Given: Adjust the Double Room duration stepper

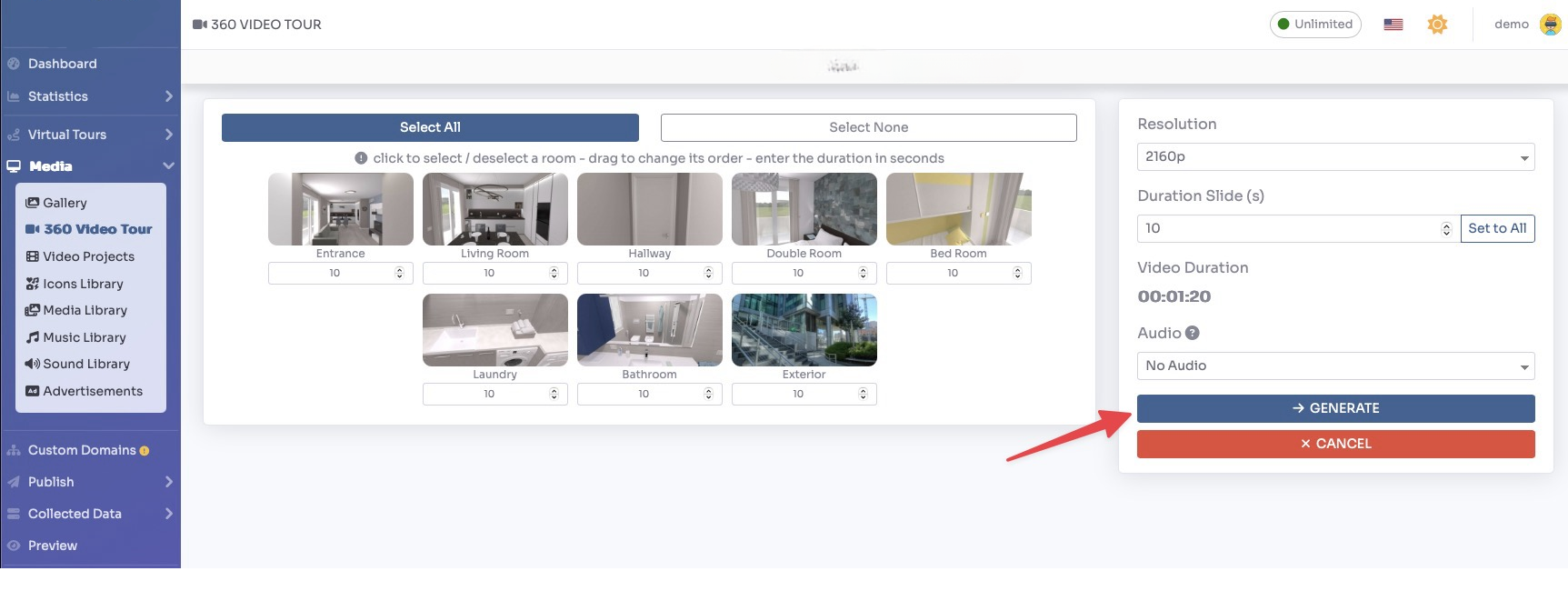Looking at the screenshot, I should click(x=863, y=273).
